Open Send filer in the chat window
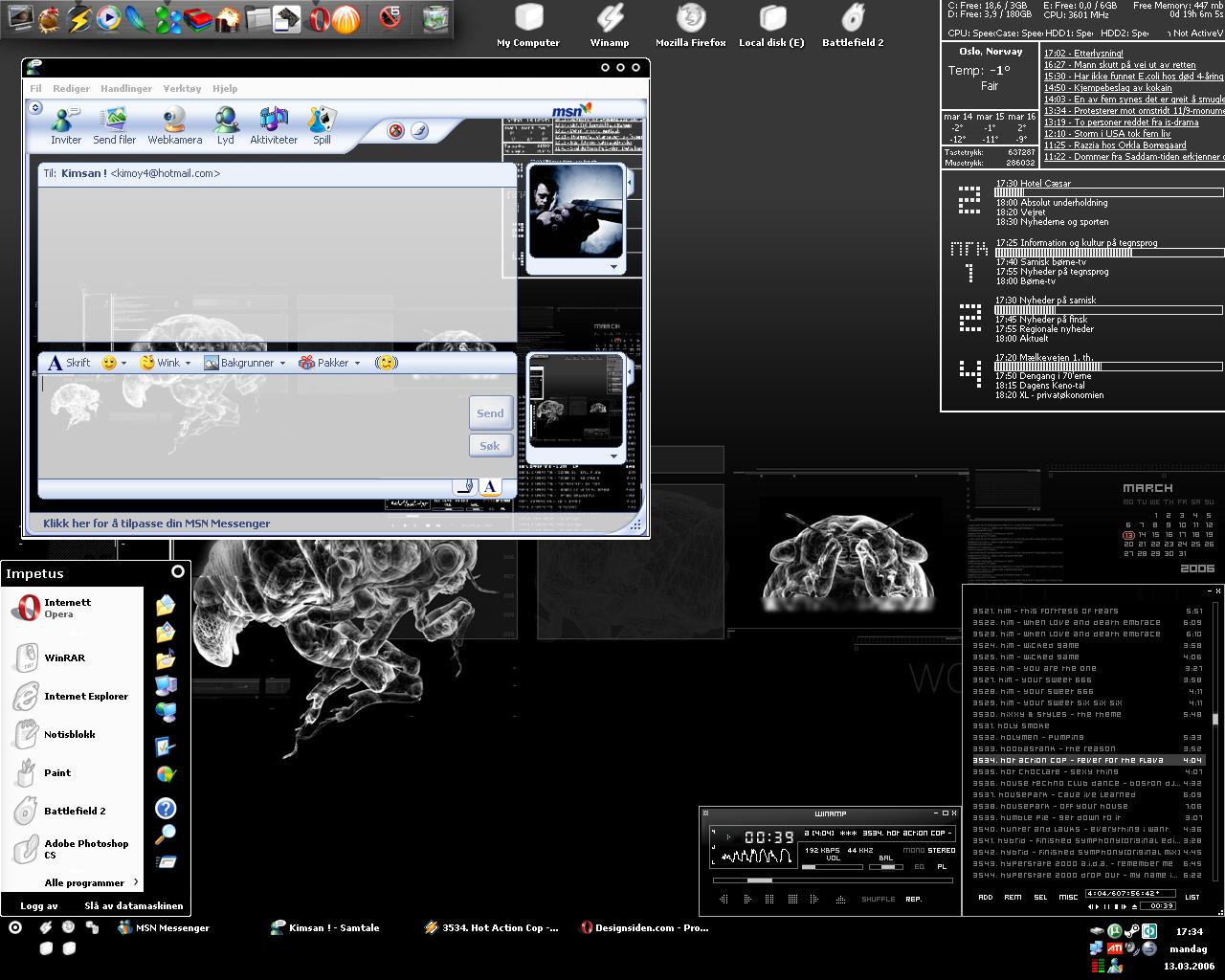This screenshot has width=1225, height=980. (x=114, y=125)
